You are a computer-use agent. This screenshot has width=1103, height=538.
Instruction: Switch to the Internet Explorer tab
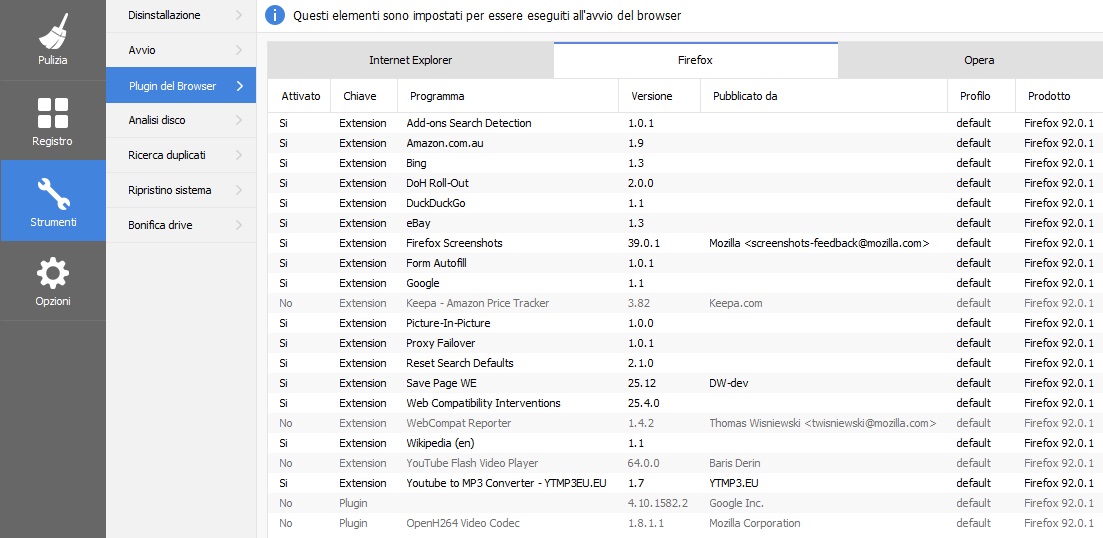pos(411,60)
